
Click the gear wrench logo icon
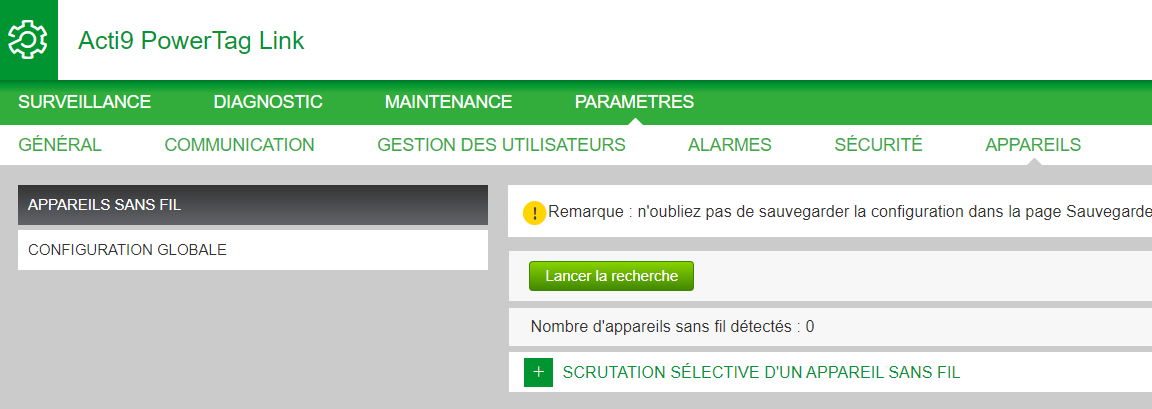(28, 40)
